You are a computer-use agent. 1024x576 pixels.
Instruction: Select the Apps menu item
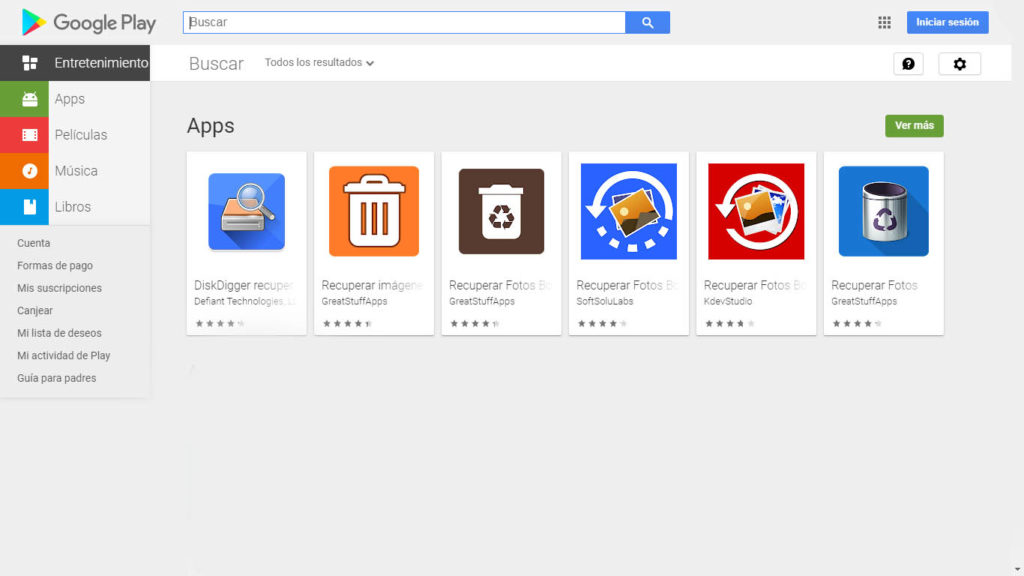(75, 99)
